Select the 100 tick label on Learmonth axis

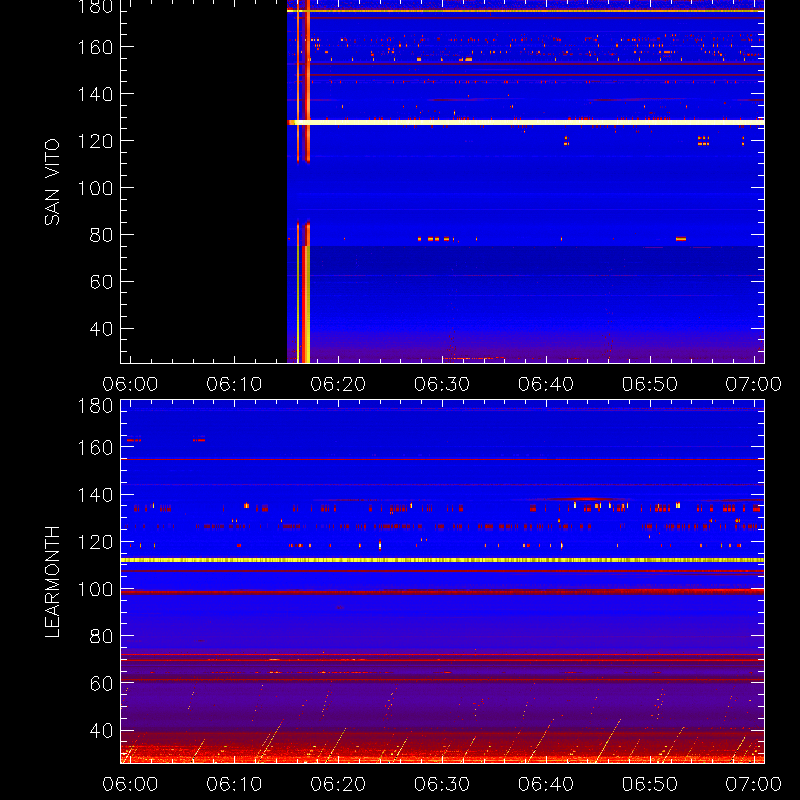click(x=95, y=589)
